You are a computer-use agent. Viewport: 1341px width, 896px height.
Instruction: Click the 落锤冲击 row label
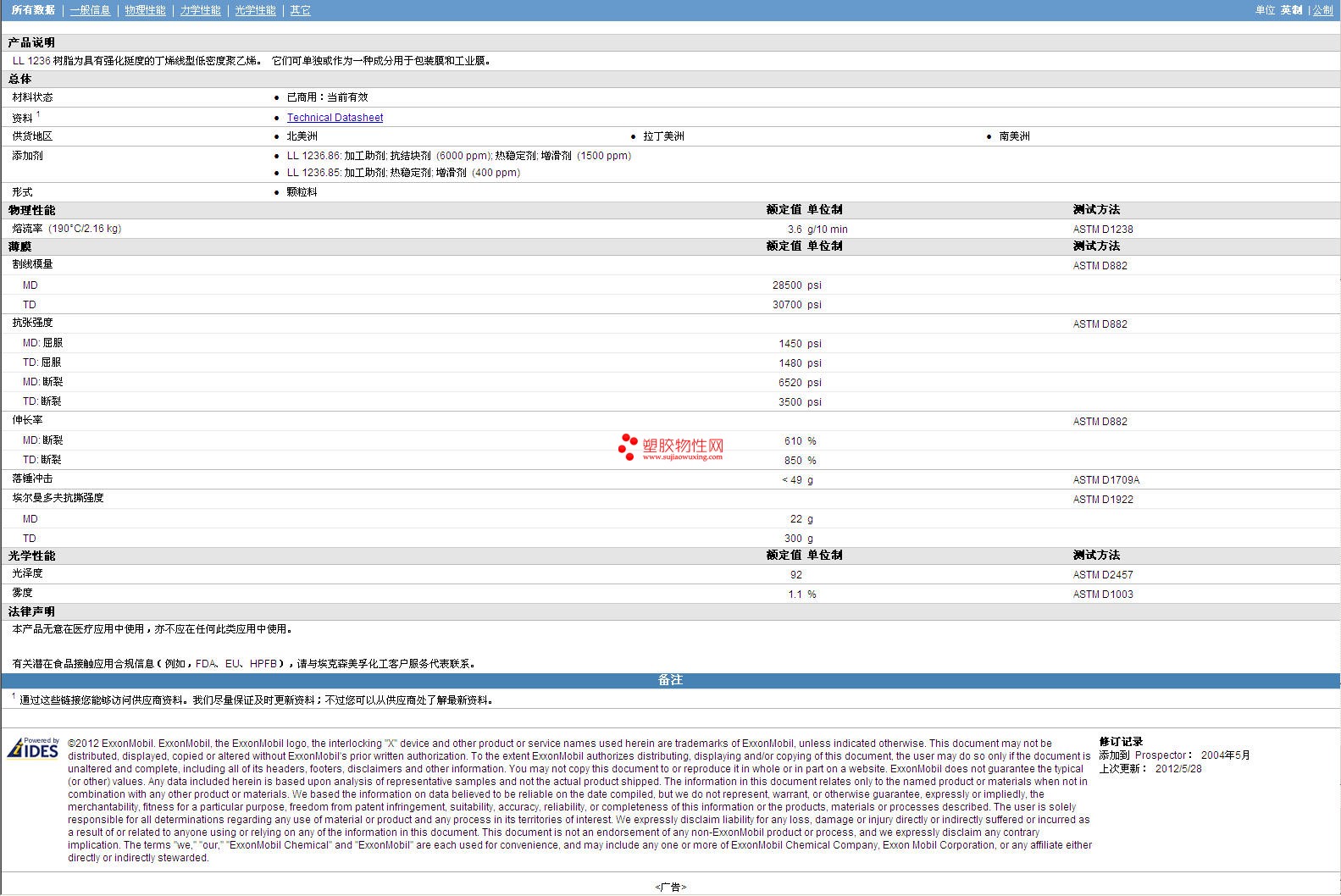(32, 479)
